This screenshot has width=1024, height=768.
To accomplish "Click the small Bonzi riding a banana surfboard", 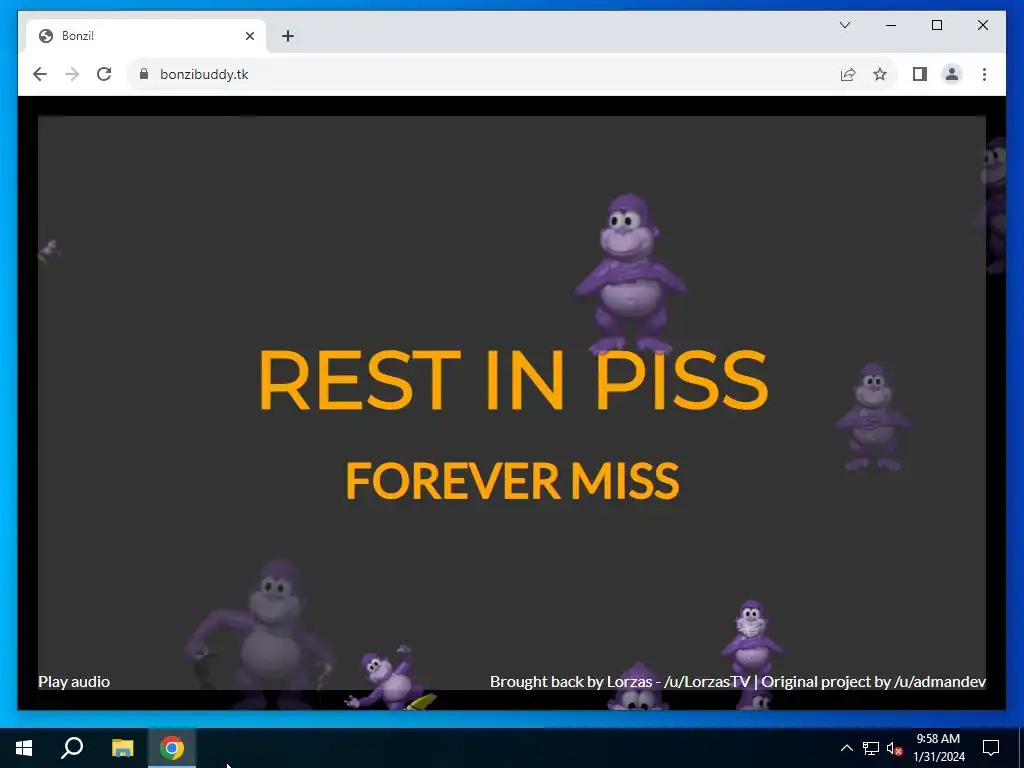I will tap(391, 679).
